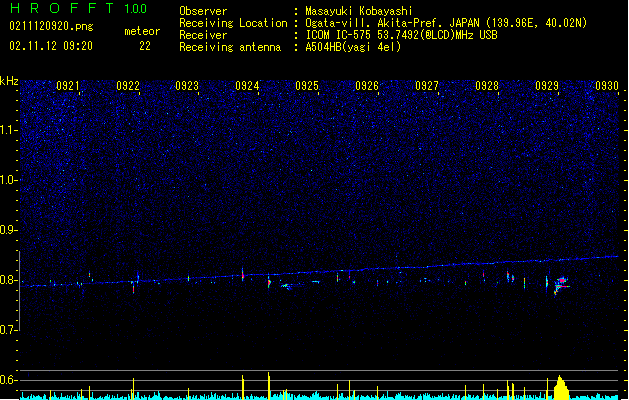Click the 1.1 kHz axis label
This screenshot has height=400, width=629.
click(x=9, y=130)
